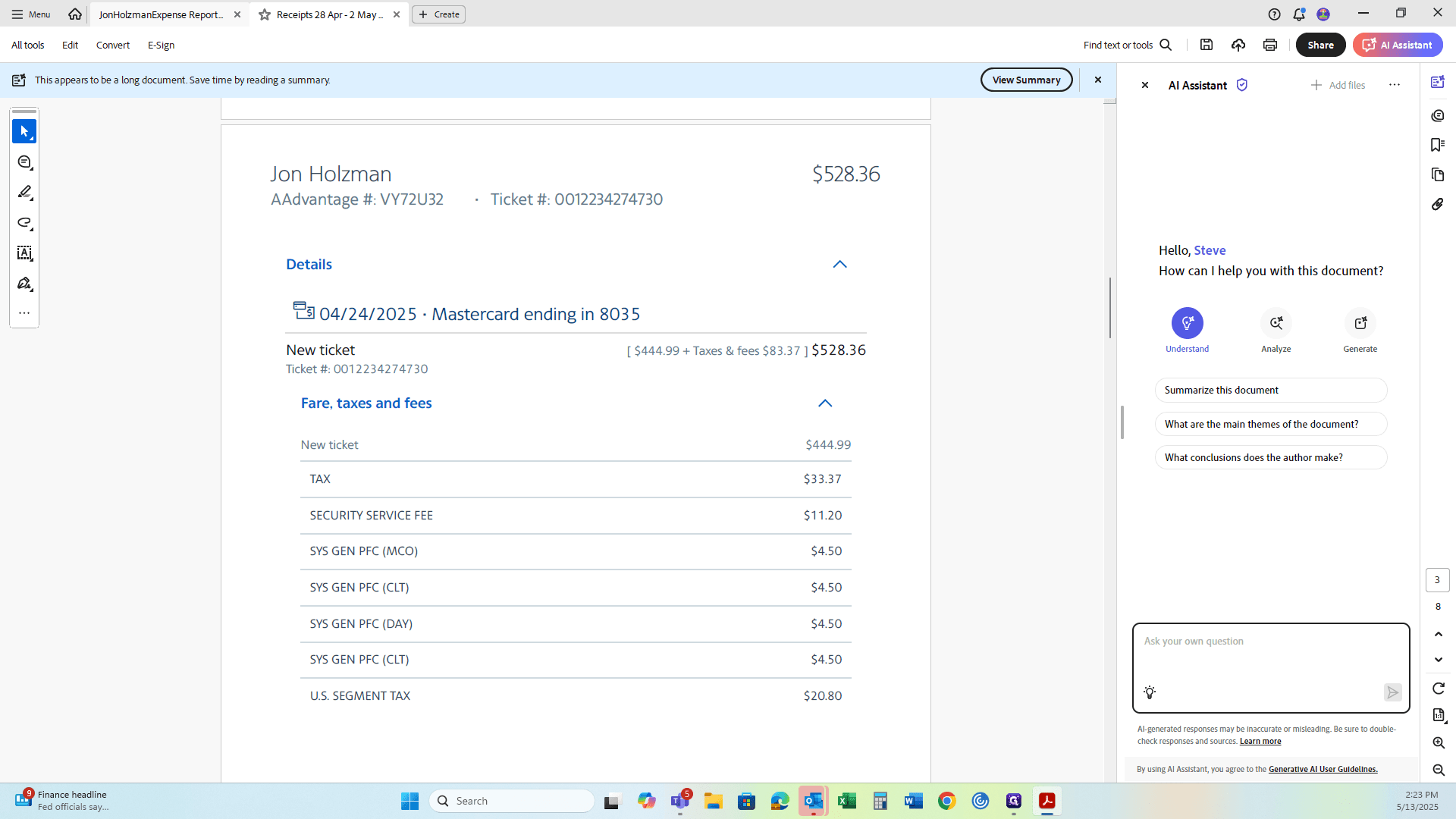
Task: Open Excel from the taskbar
Action: tap(846, 801)
